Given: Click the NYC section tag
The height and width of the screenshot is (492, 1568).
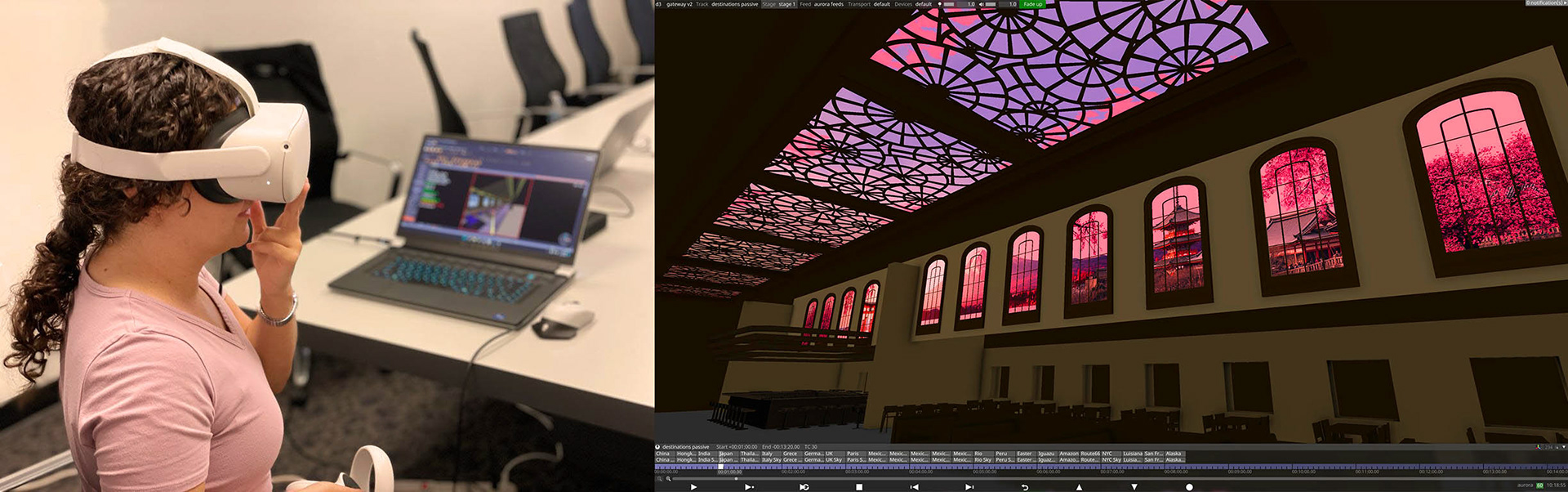Looking at the screenshot, I should point(1111,454).
